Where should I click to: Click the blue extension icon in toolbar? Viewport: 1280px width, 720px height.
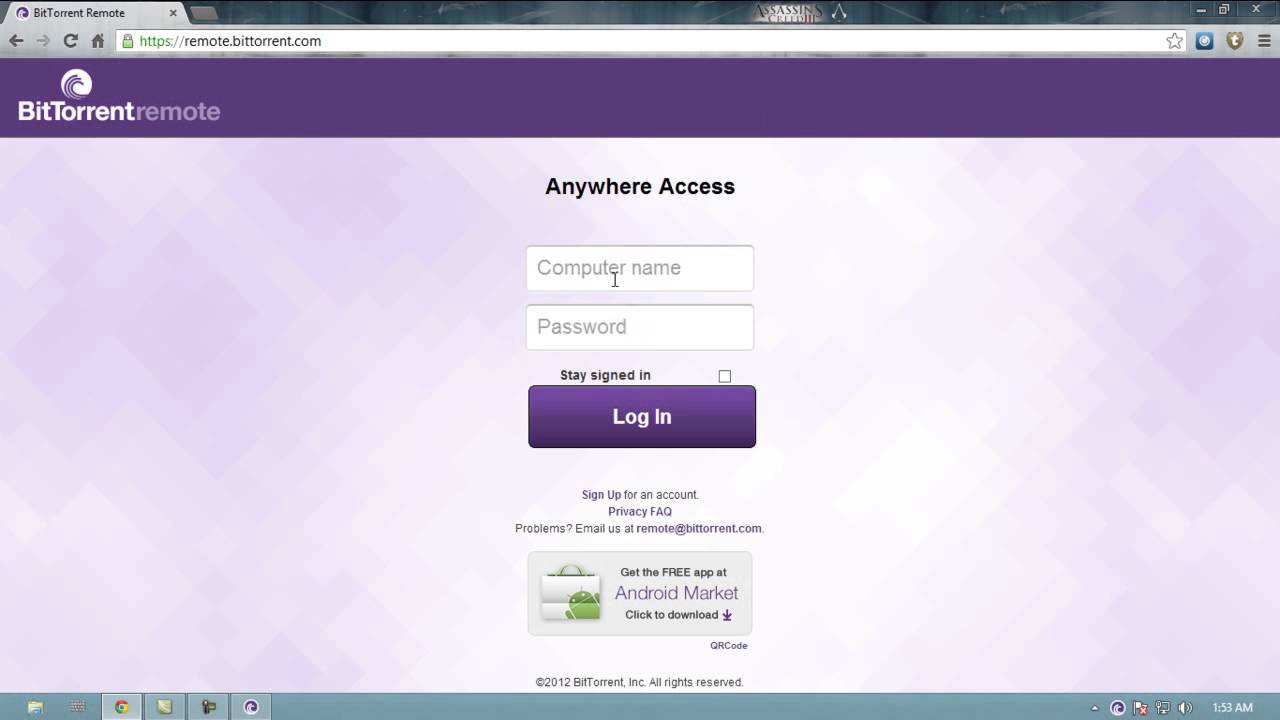tap(1205, 41)
